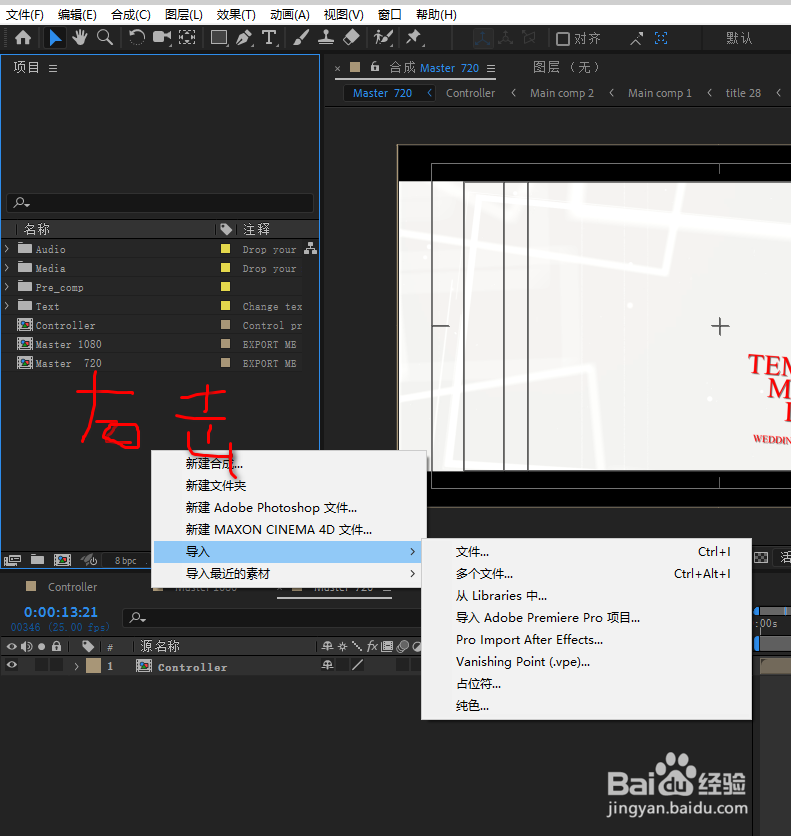Click the 默认 workspace button
791x836 pixels.
739,38
